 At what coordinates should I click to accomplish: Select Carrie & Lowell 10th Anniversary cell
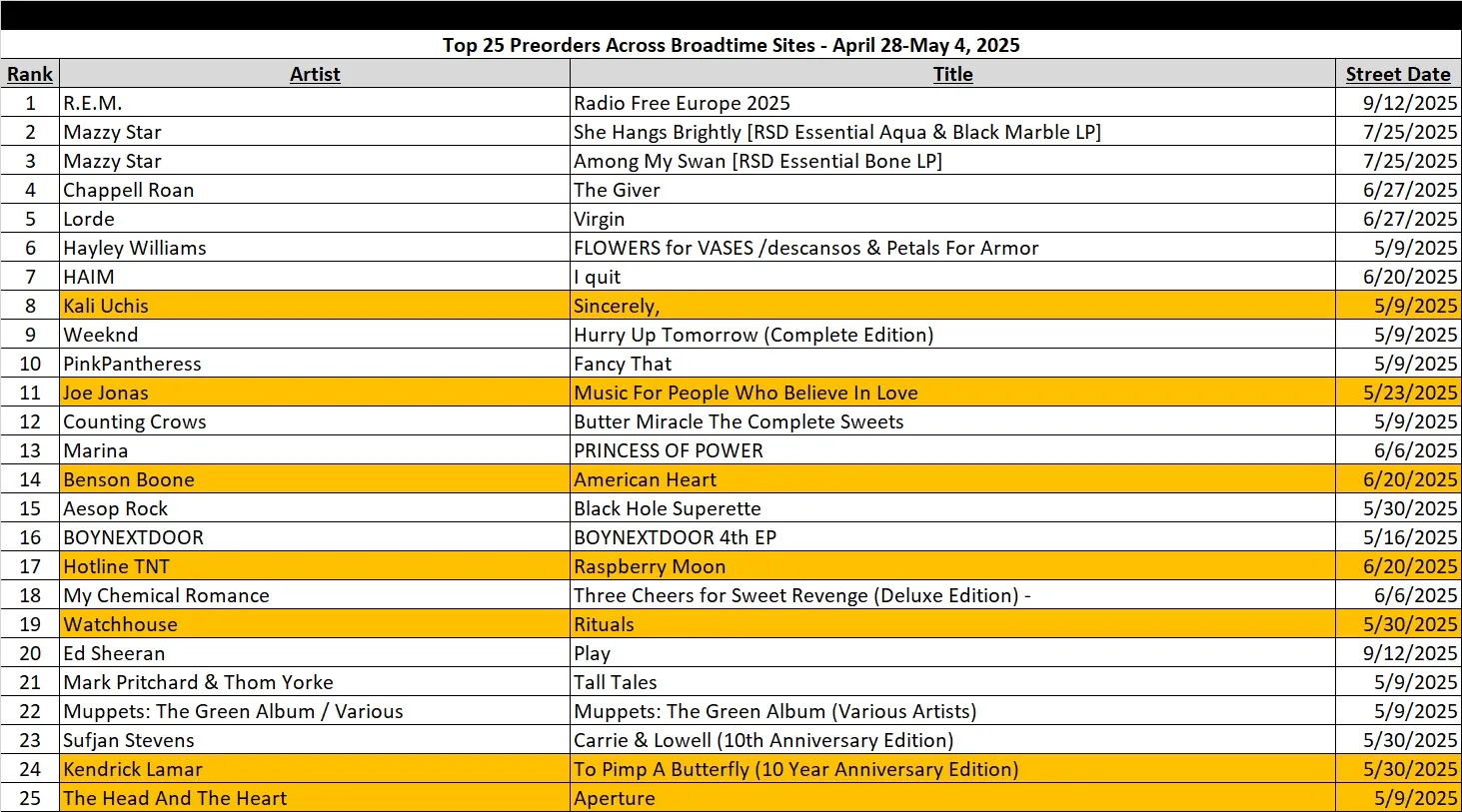[952, 740]
